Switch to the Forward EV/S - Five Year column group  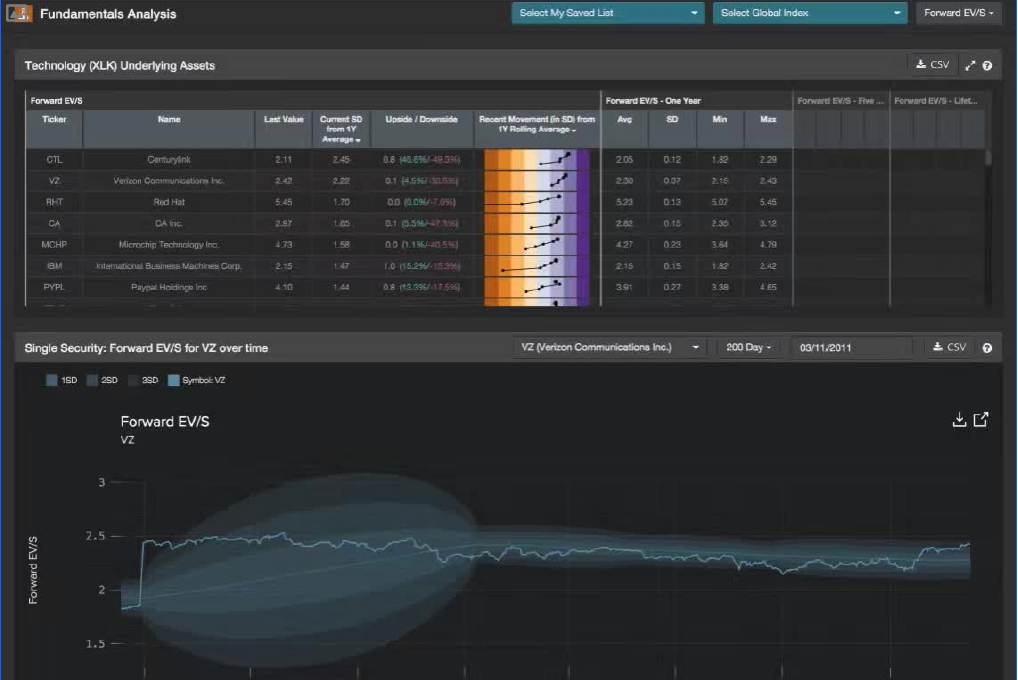tap(841, 101)
